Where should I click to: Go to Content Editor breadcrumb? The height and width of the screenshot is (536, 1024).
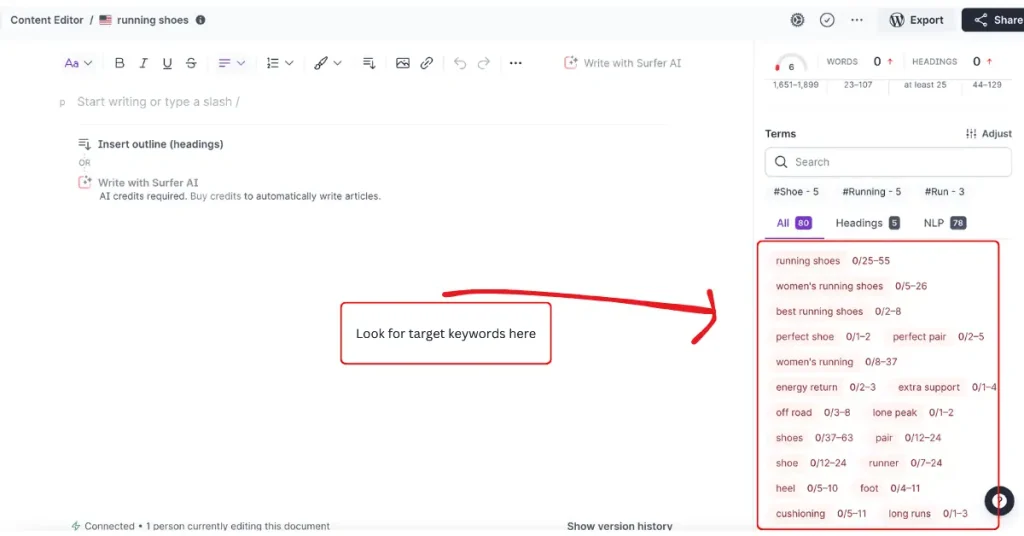point(47,20)
